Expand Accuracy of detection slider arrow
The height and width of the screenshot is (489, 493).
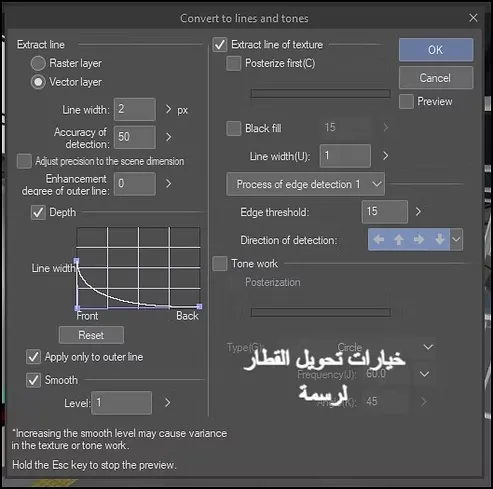point(168,137)
